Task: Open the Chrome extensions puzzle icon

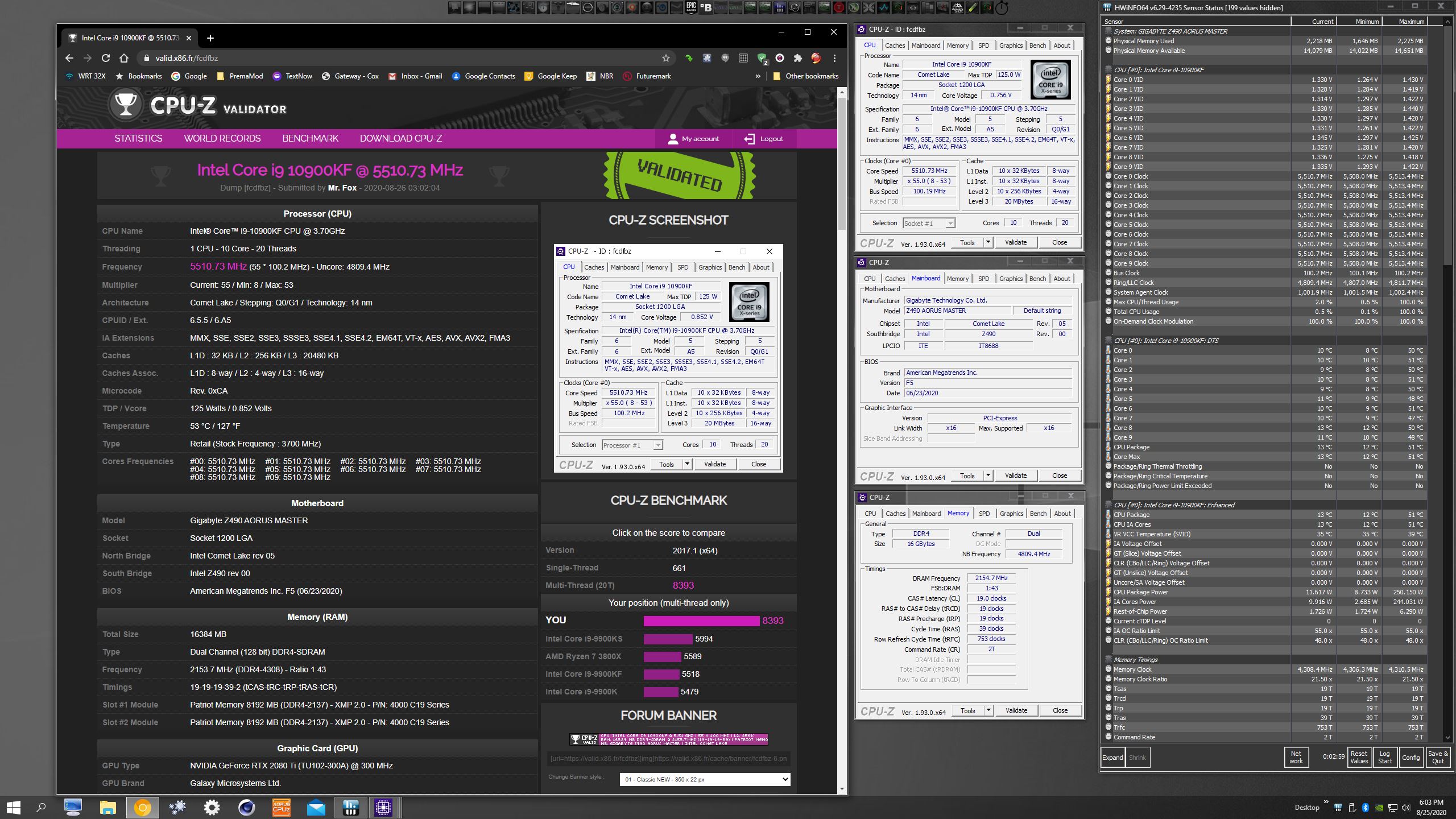Action: [798, 58]
